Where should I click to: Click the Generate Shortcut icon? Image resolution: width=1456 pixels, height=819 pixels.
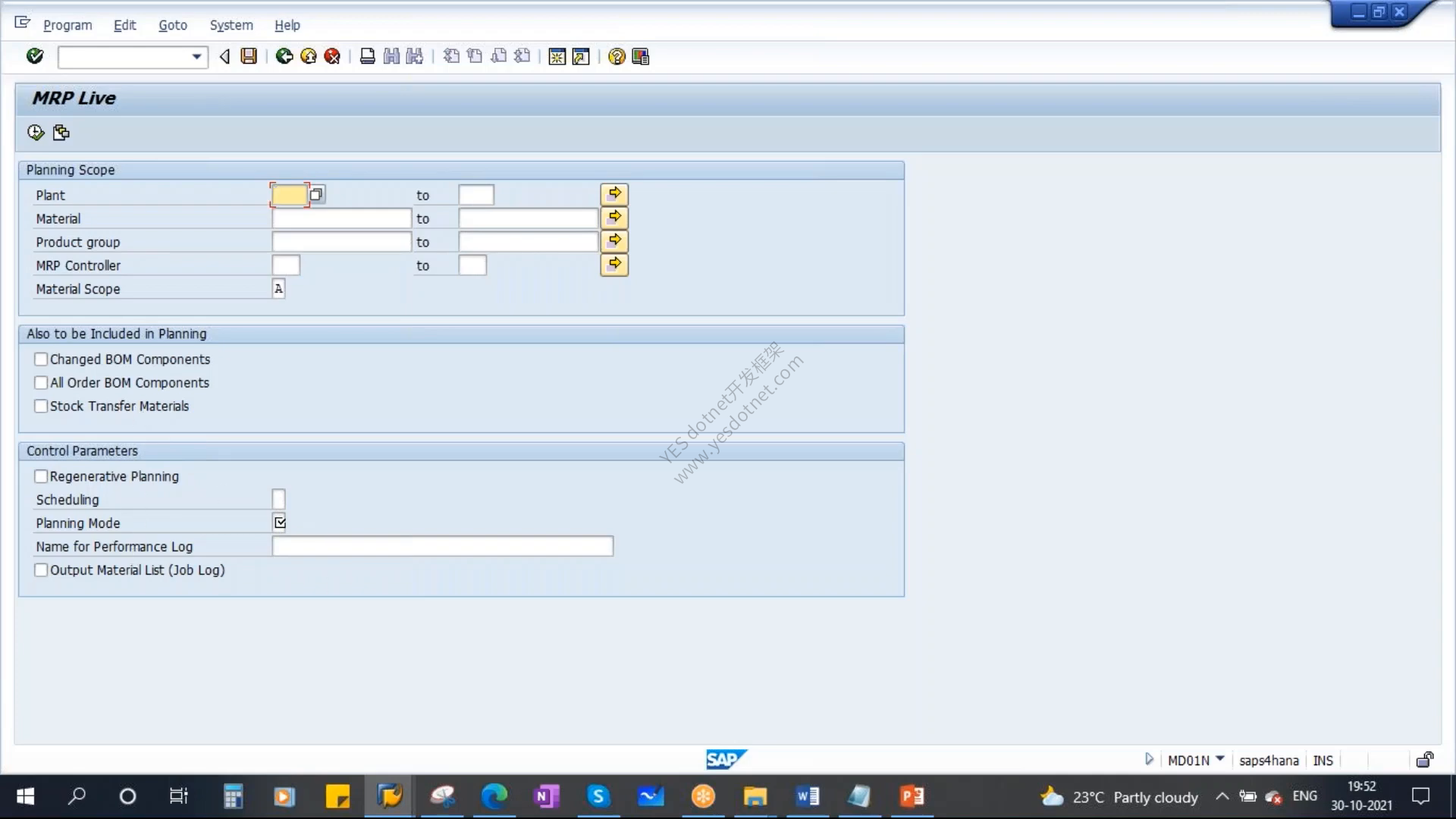point(581,56)
